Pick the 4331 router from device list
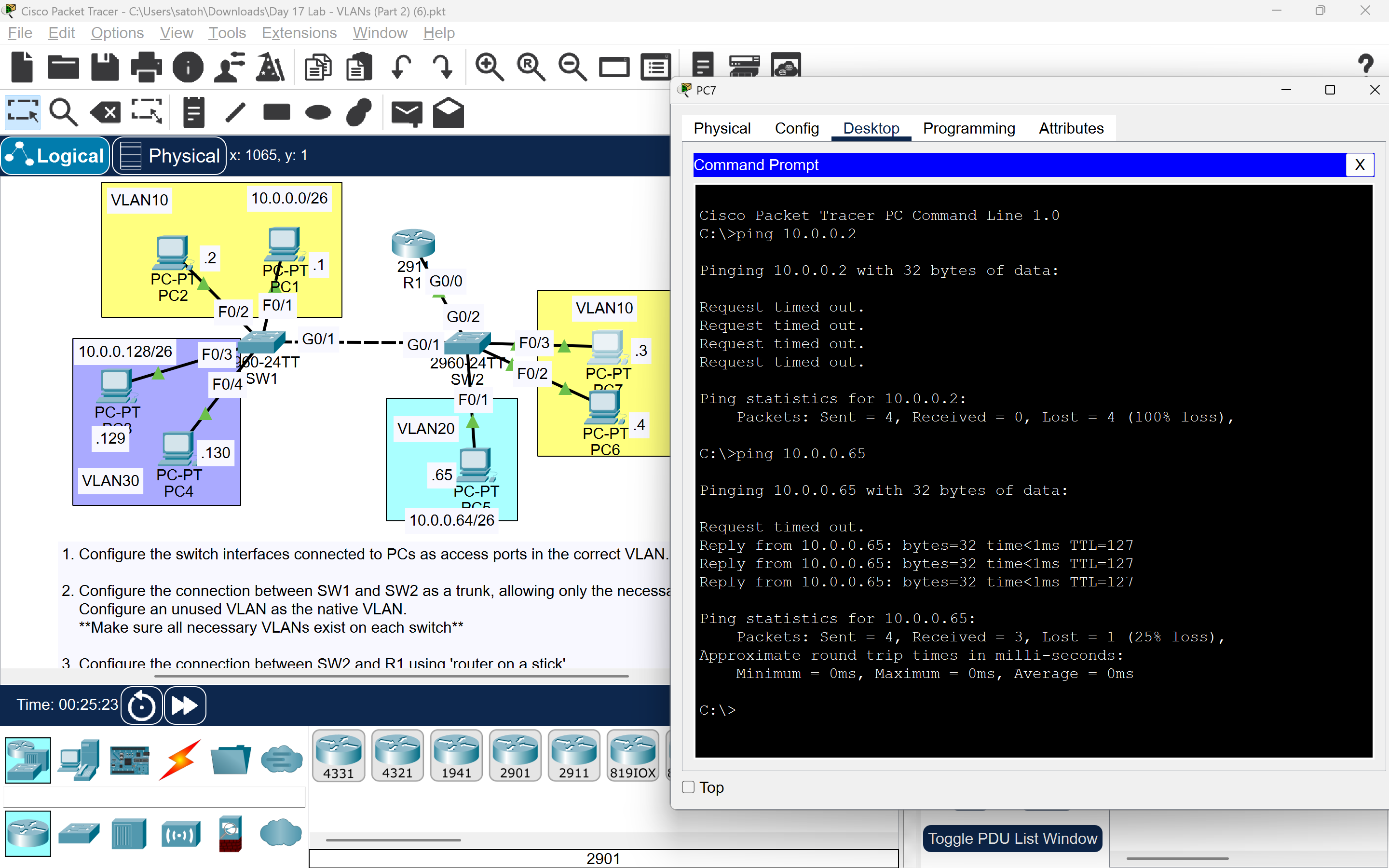 [339, 756]
